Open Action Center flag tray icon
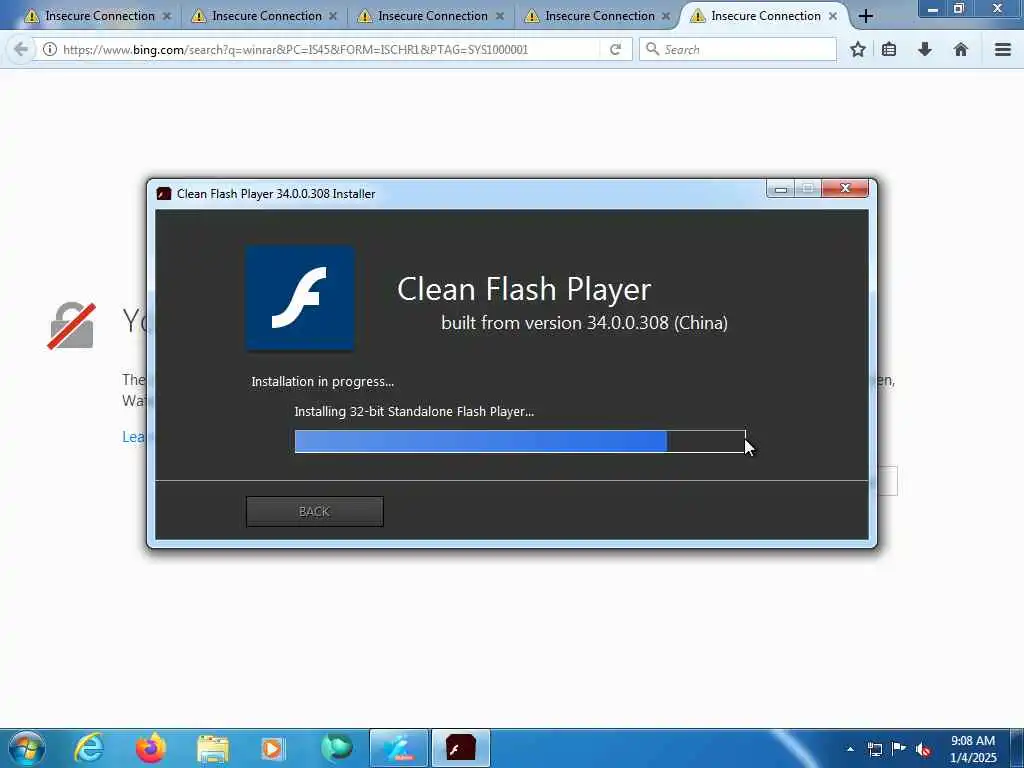 pyautogui.click(x=899, y=749)
